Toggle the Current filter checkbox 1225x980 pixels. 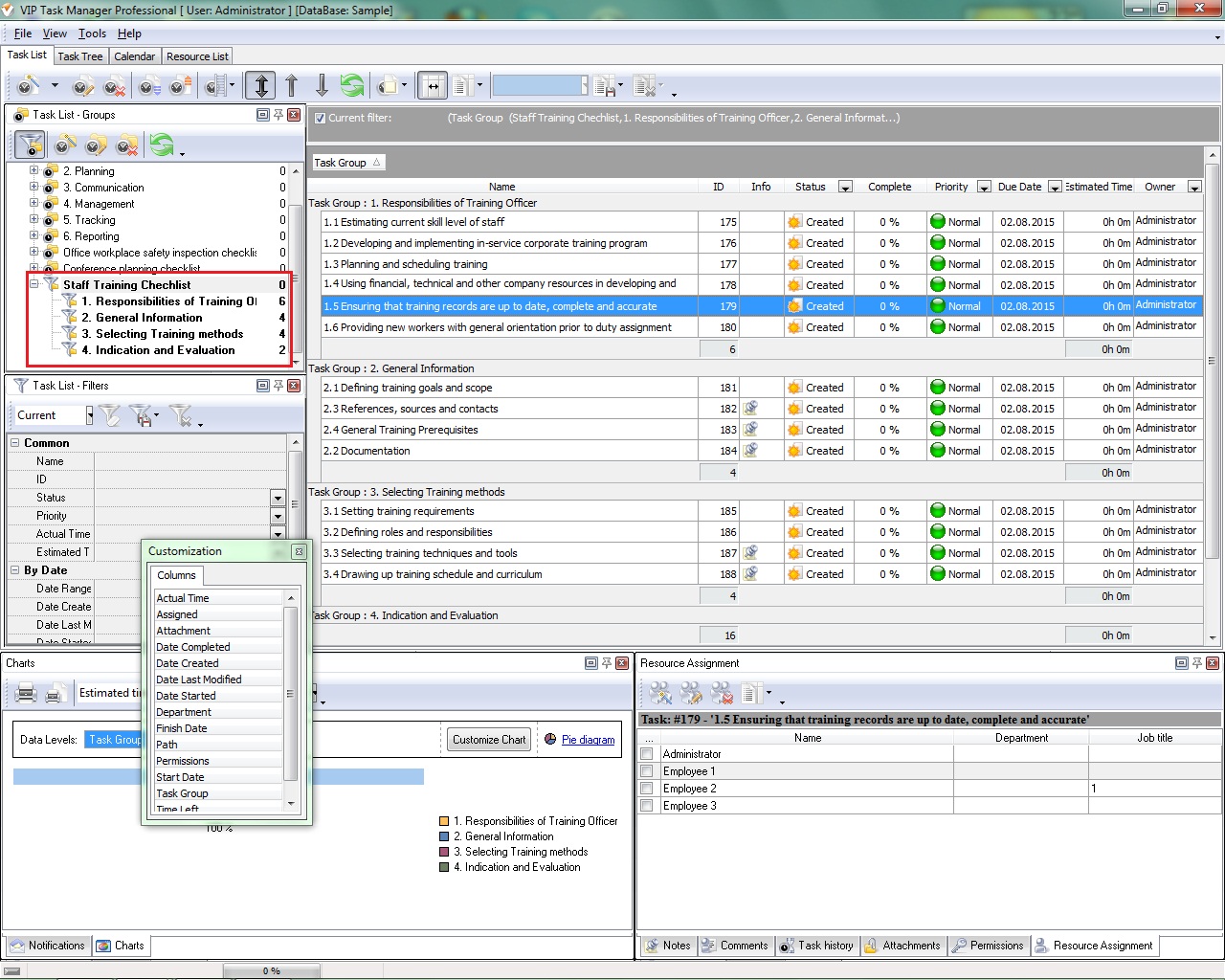(x=320, y=118)
